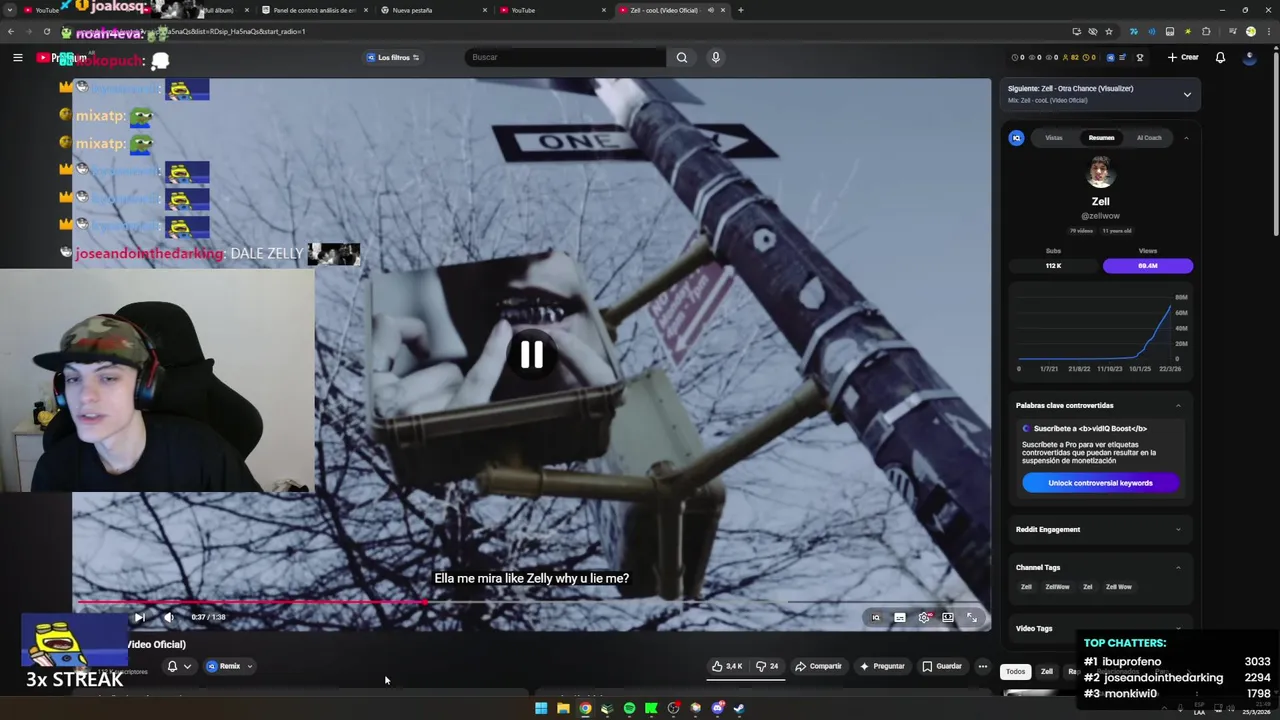Click the Views 69.4M pill
1280x720 pixels.
(x=1148, y=266)
